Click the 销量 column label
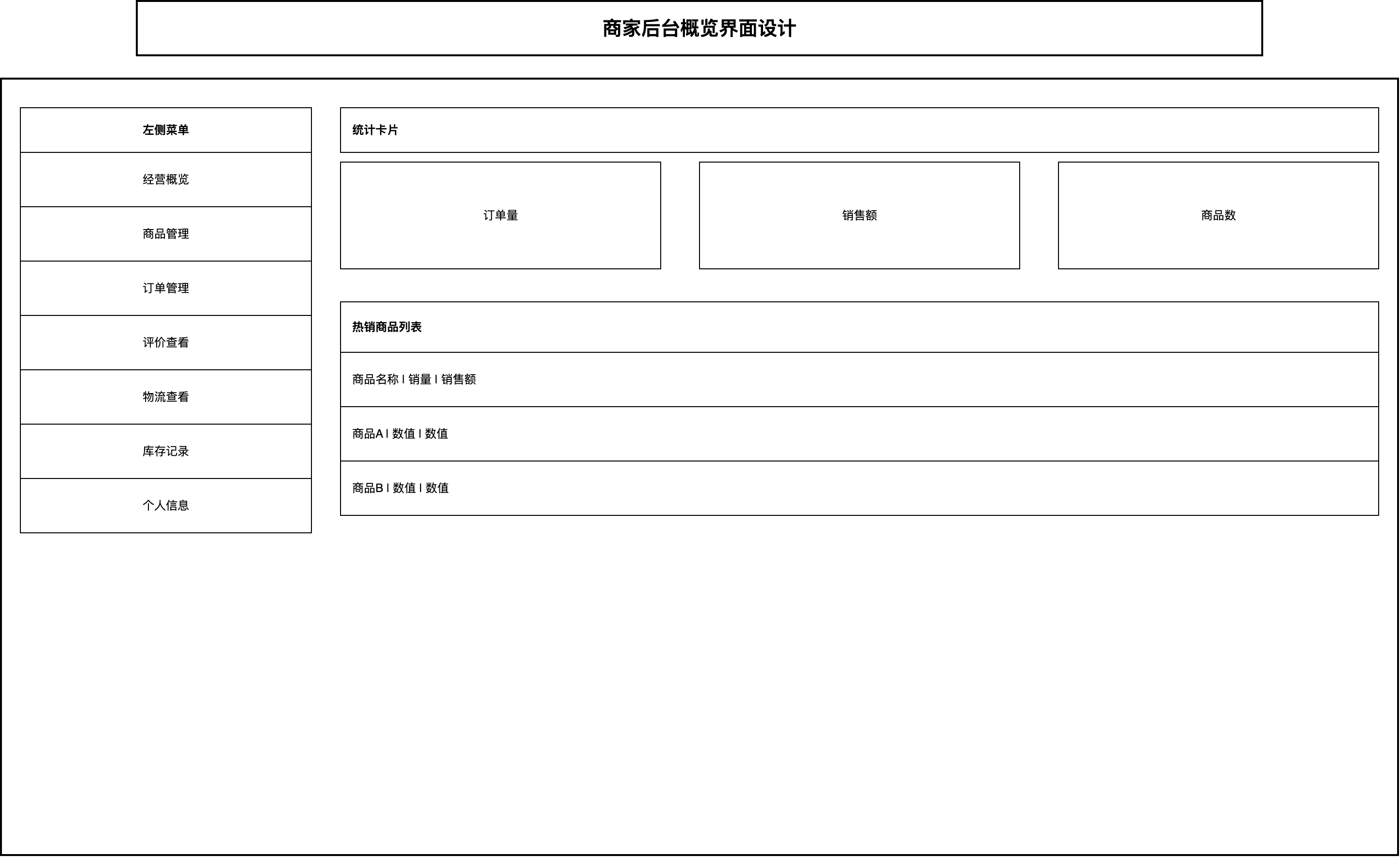This screenshot has width=1400, height=857. [x=420, y=379]
